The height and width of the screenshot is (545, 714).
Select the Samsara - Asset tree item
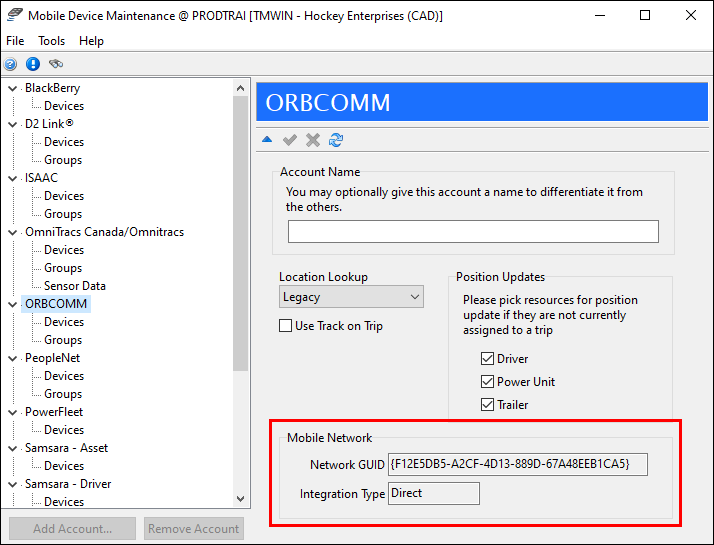tap(66, 448)
